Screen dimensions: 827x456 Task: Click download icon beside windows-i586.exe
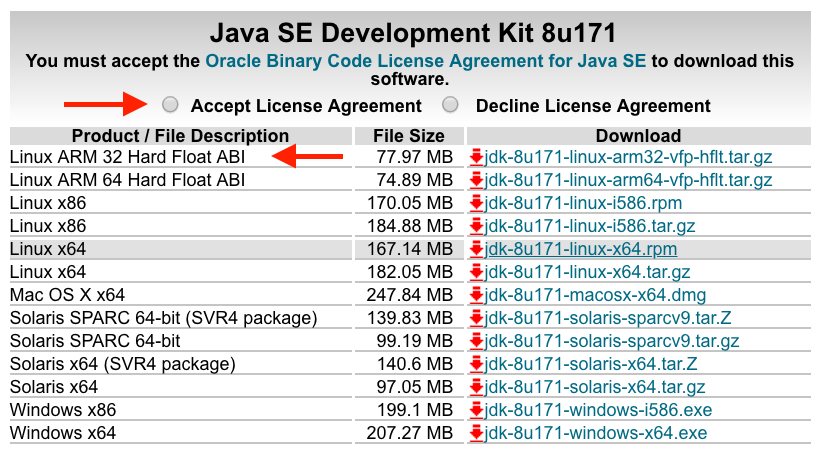pyautogui.click(x=476, y=411)
